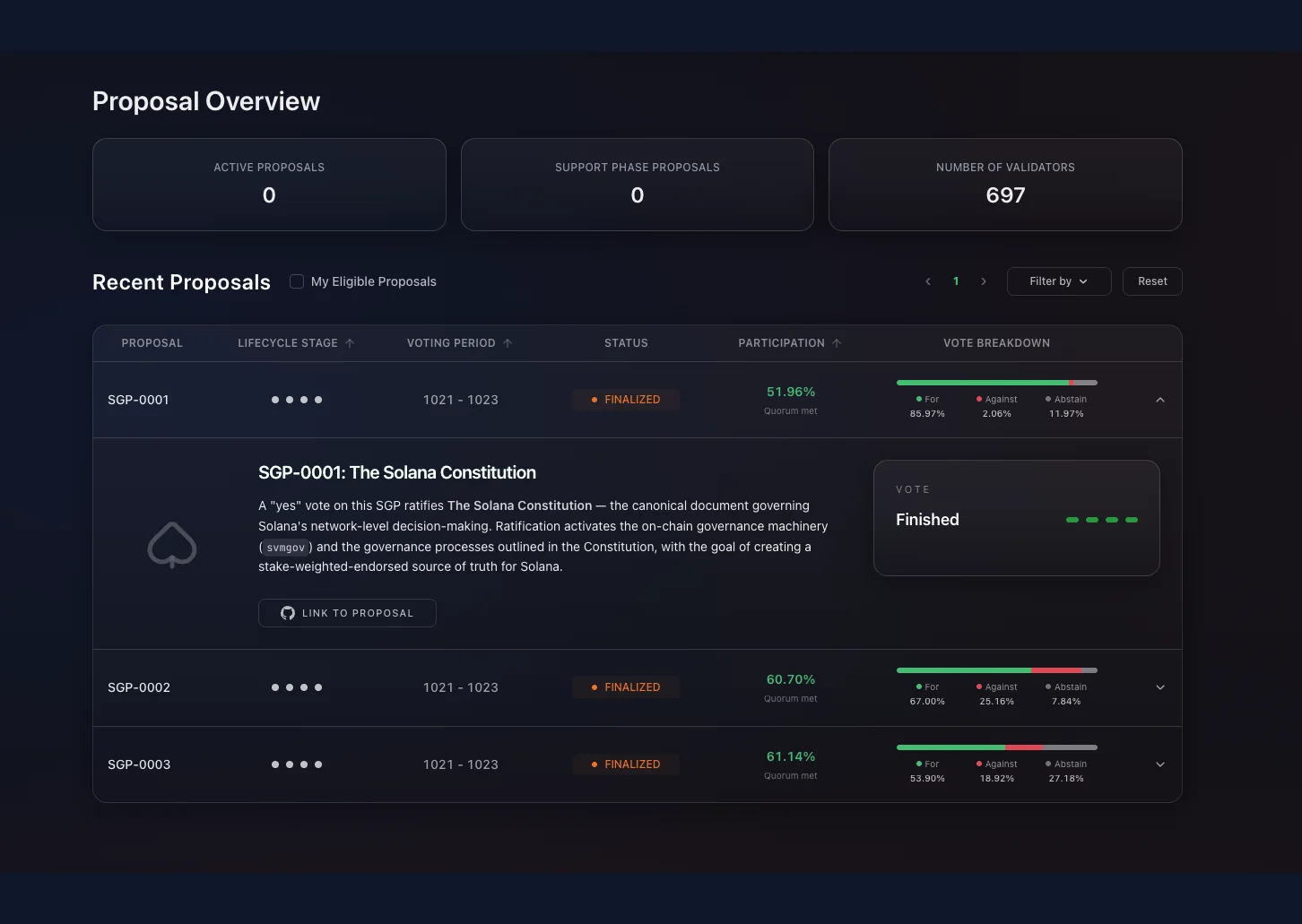
Task: Sort by Lifecycle Stage arrow icon
Action: click(x=350, y=343)
